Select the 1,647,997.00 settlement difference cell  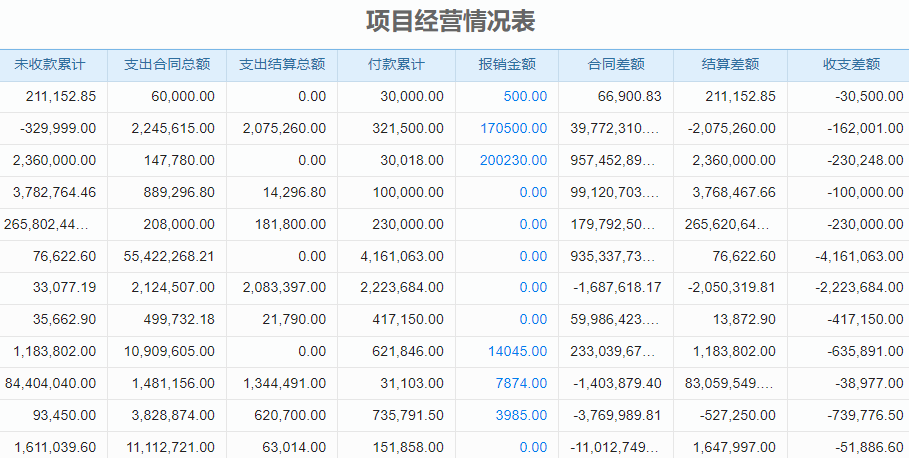click(733, 448)
